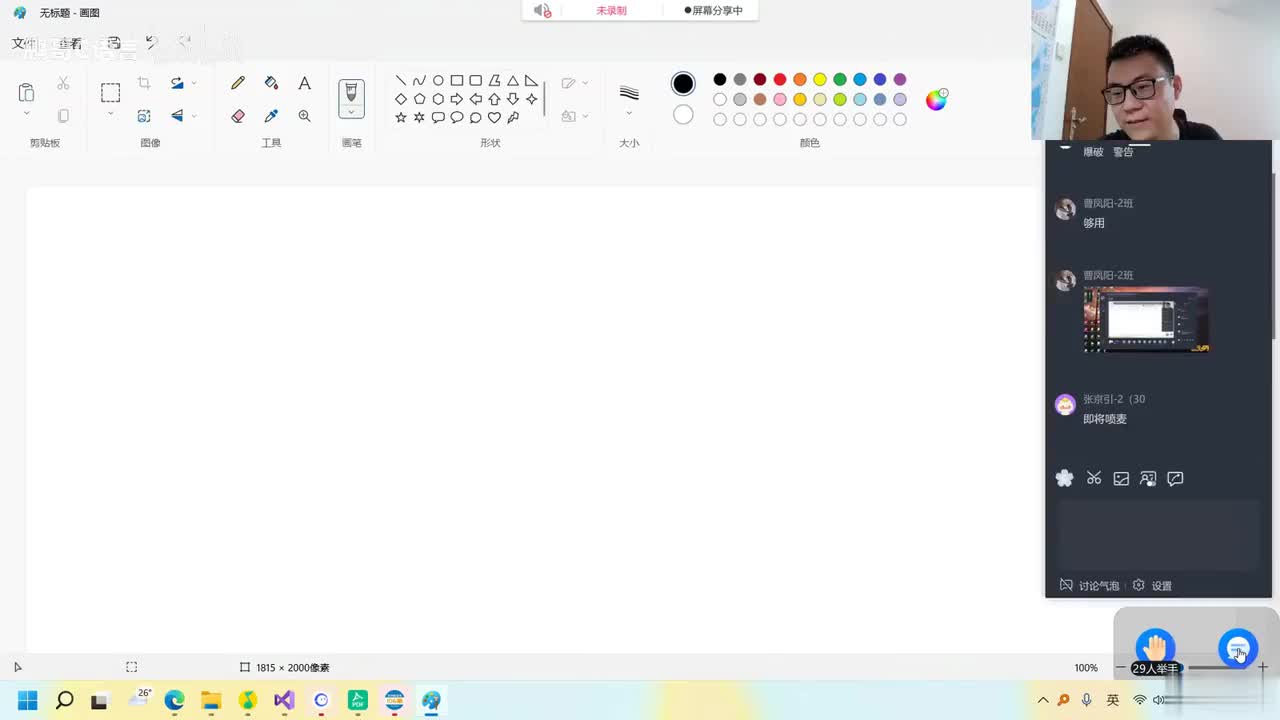The height and width of the screenshot is (720, 1280).
Task: Open the screenshot thumbnail in chat
Action: tap(1146, 320)
